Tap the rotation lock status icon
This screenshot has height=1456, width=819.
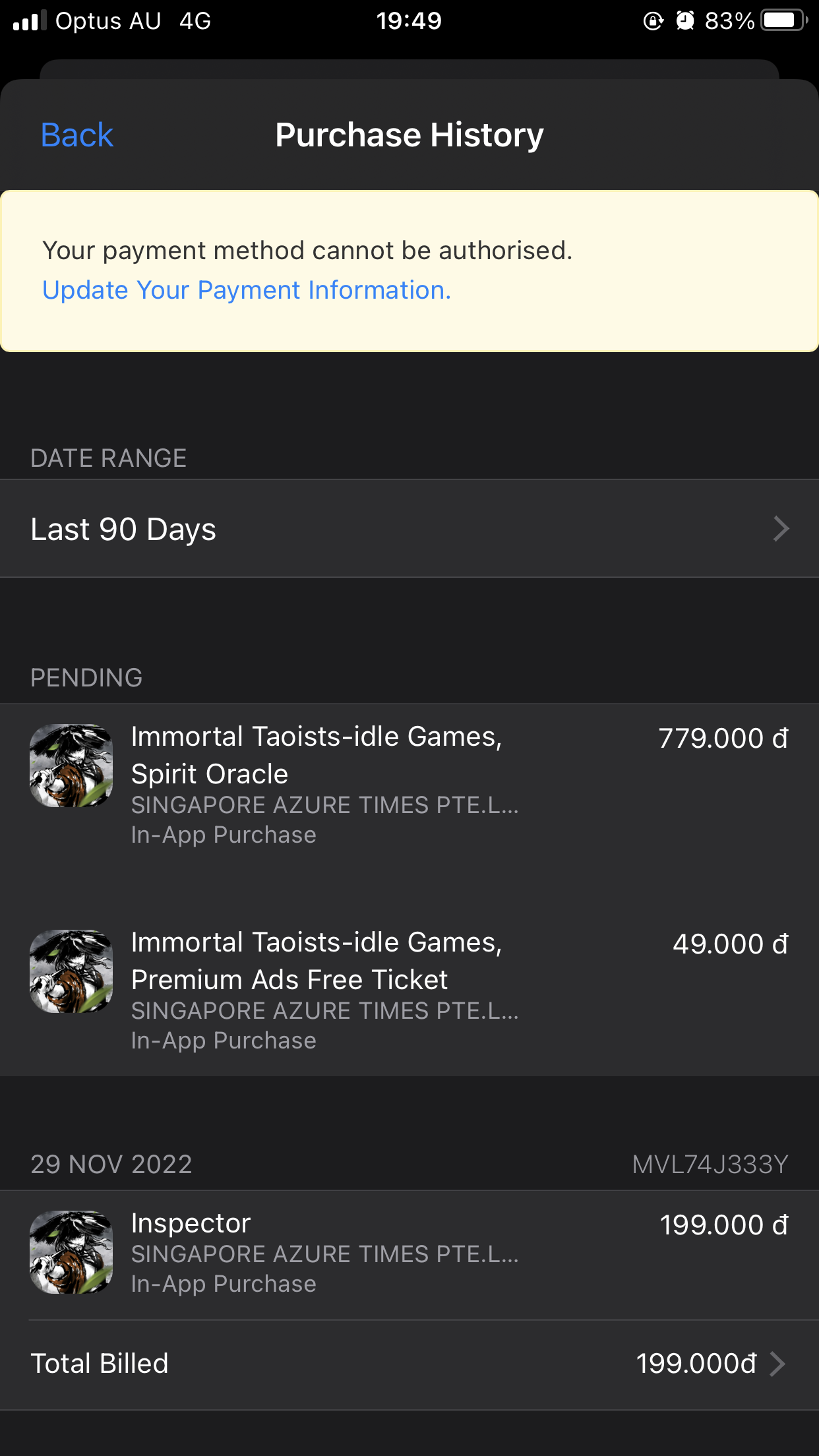653,21
